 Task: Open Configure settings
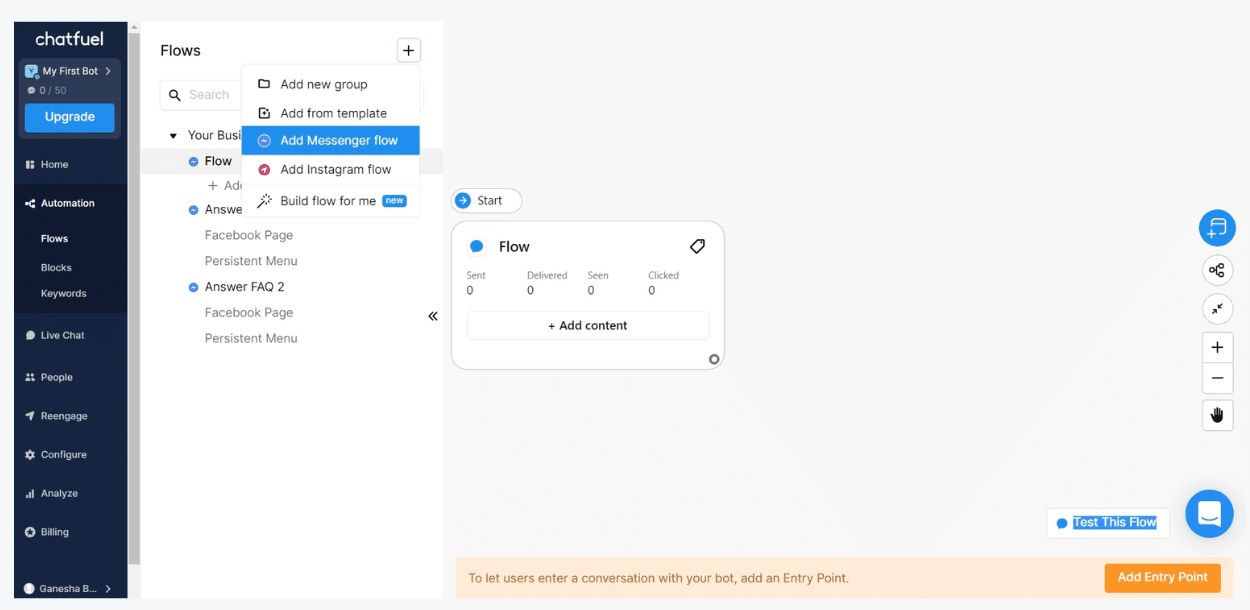click(63, 455)
